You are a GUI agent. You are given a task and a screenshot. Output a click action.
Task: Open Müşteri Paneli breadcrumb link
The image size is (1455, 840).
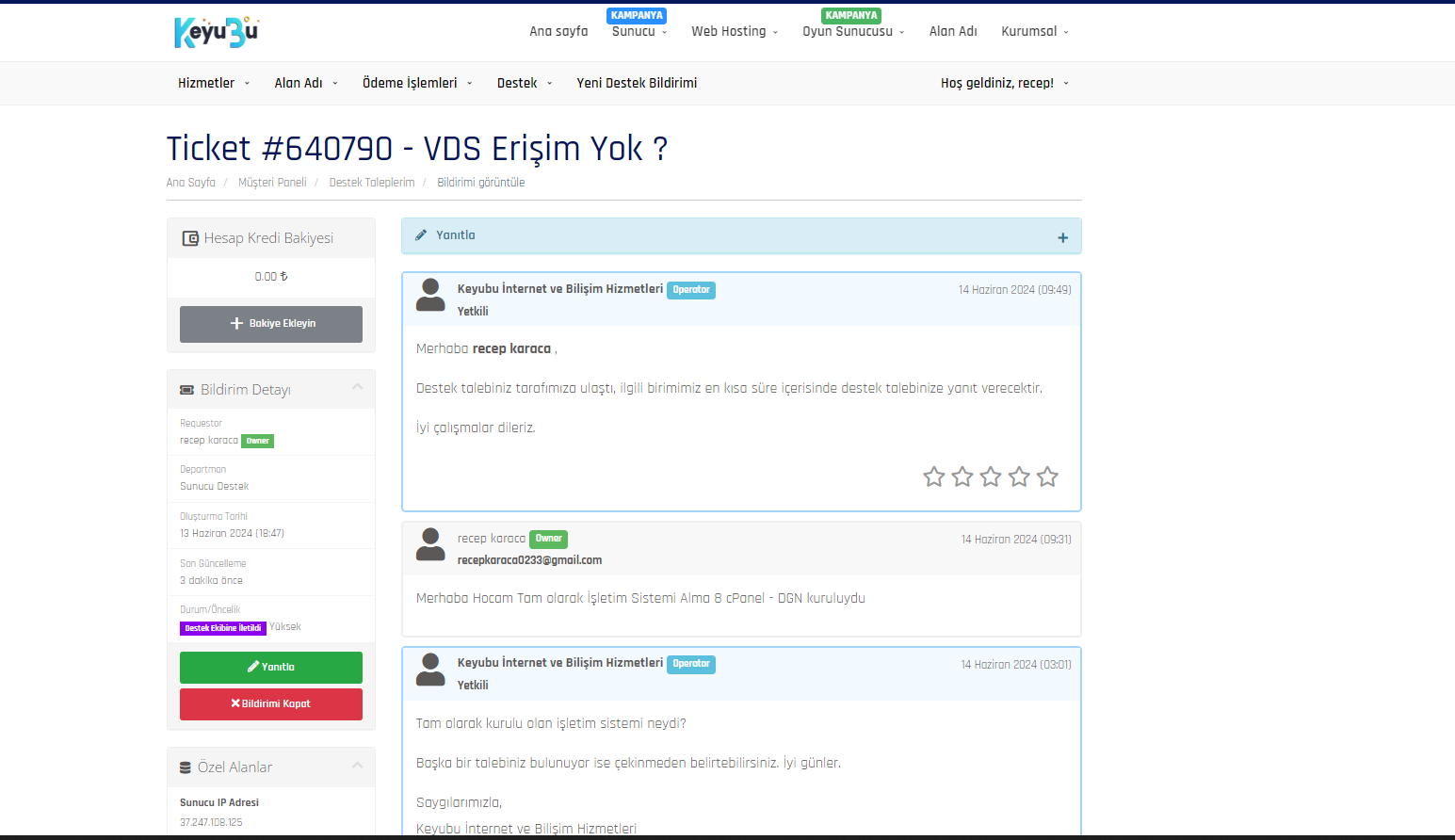click(272, 183)
